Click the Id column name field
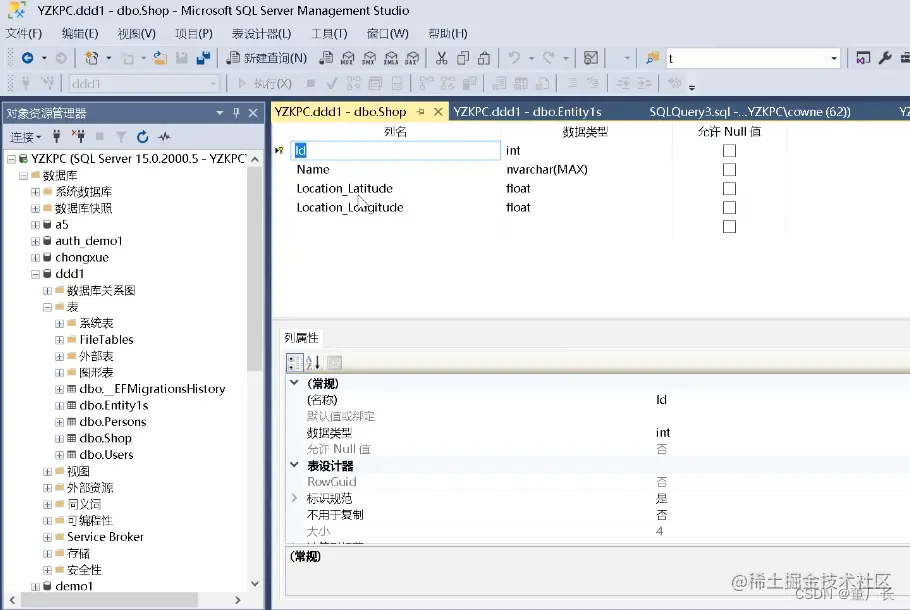The image size is (910, 610). 395,150
